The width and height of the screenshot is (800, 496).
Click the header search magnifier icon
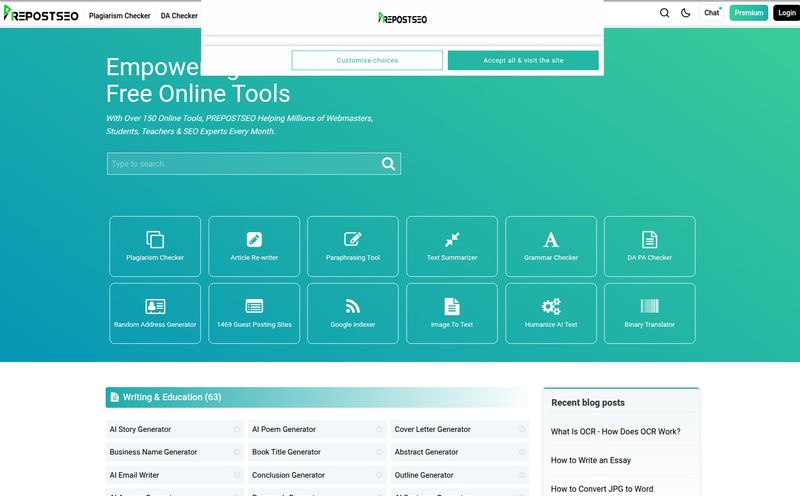tap(664, 13)
